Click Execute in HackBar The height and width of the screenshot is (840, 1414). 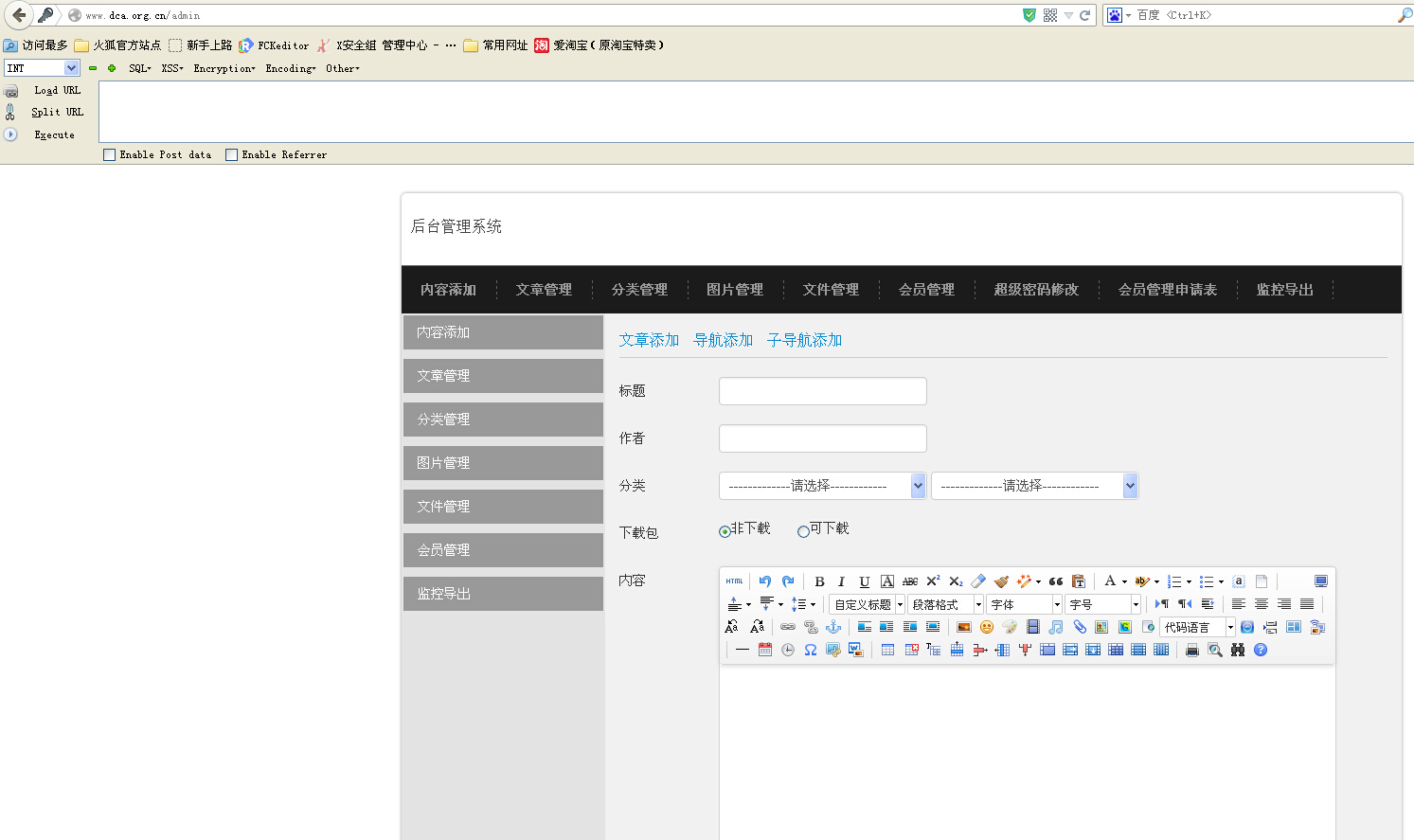click(54, 135)
